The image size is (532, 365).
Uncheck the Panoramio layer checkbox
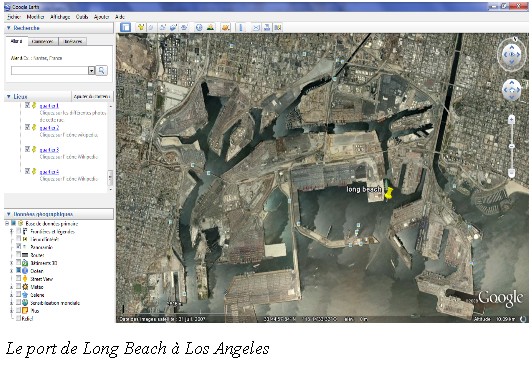click(19, 247)
